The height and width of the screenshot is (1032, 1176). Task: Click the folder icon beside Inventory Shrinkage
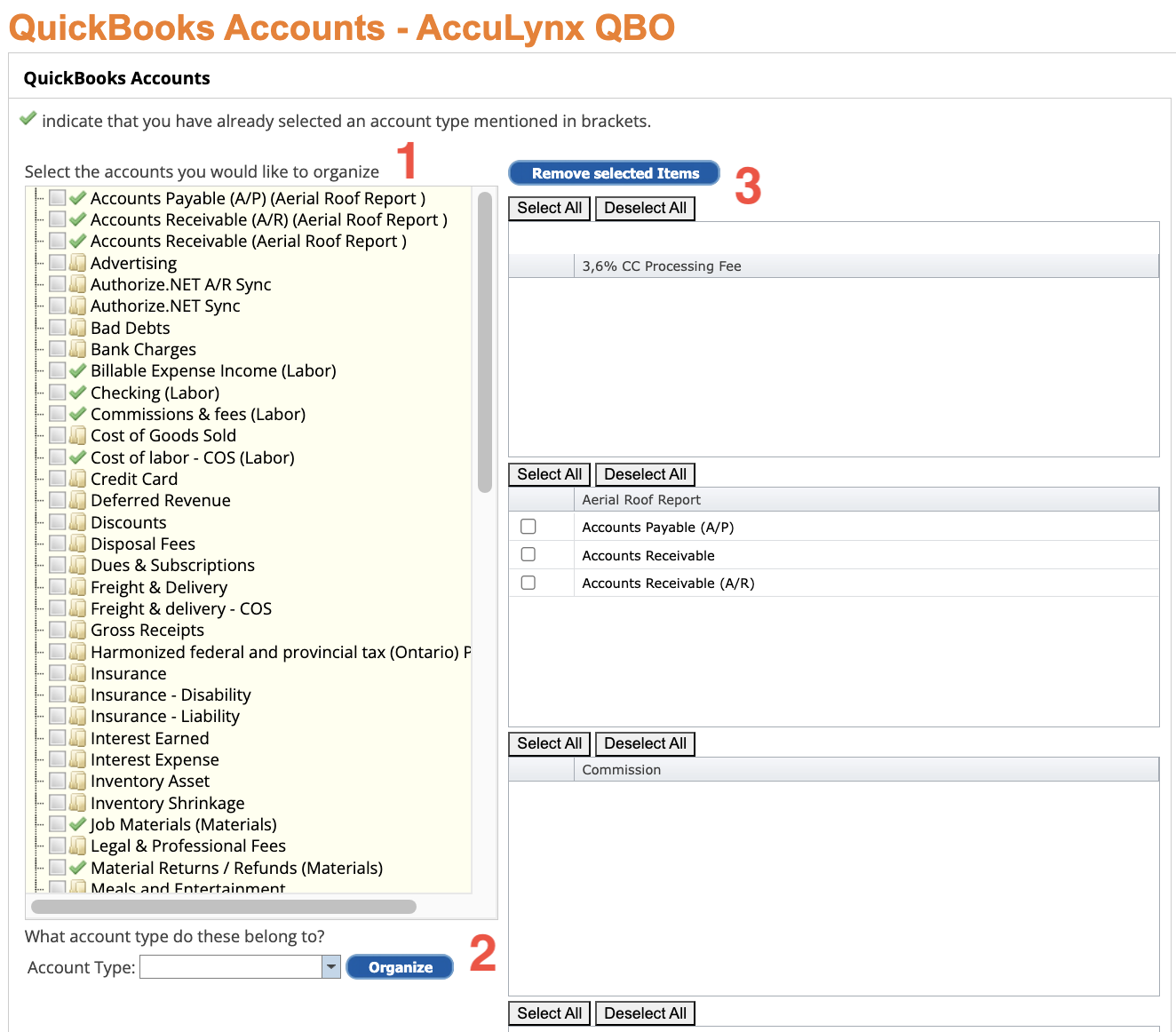pyautogui.click(x=78, y=803)
